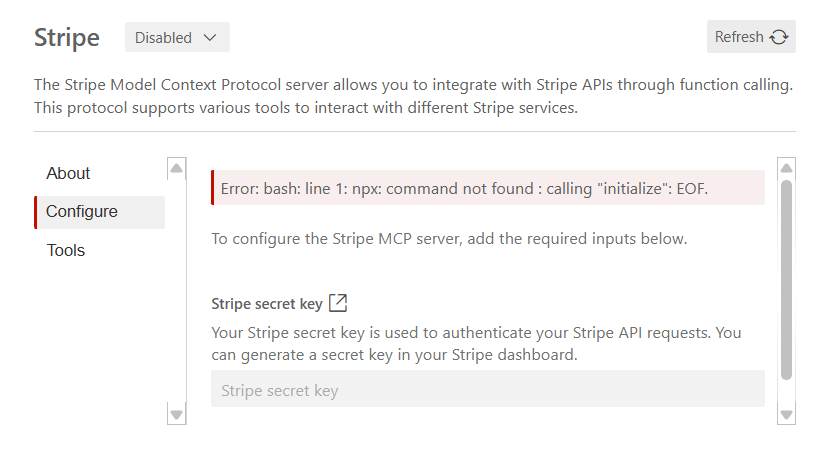Click the chevron on the Disabled dropdown
838x449 pixels.
(209, 38)
